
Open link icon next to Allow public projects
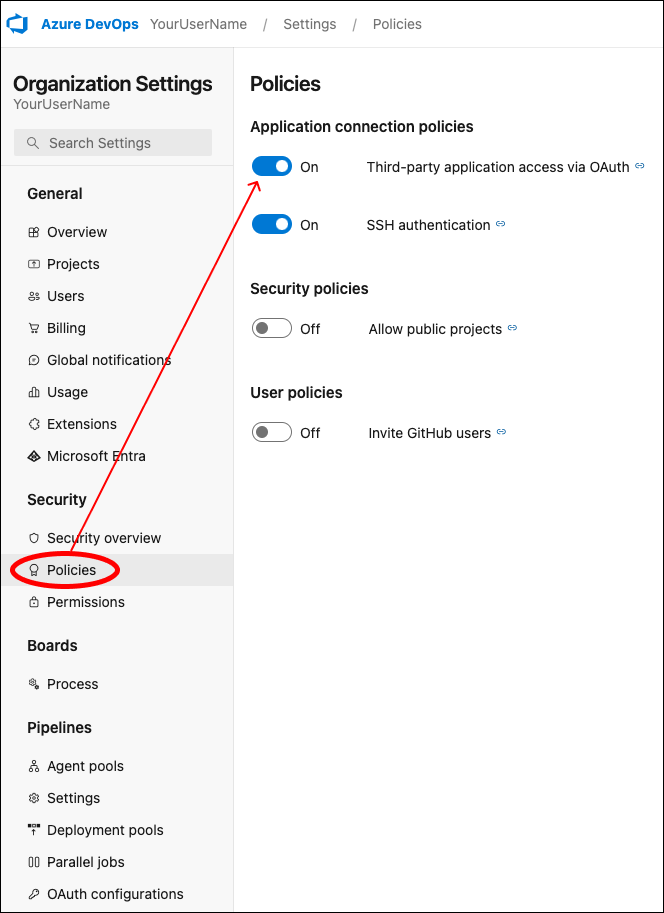512,328
